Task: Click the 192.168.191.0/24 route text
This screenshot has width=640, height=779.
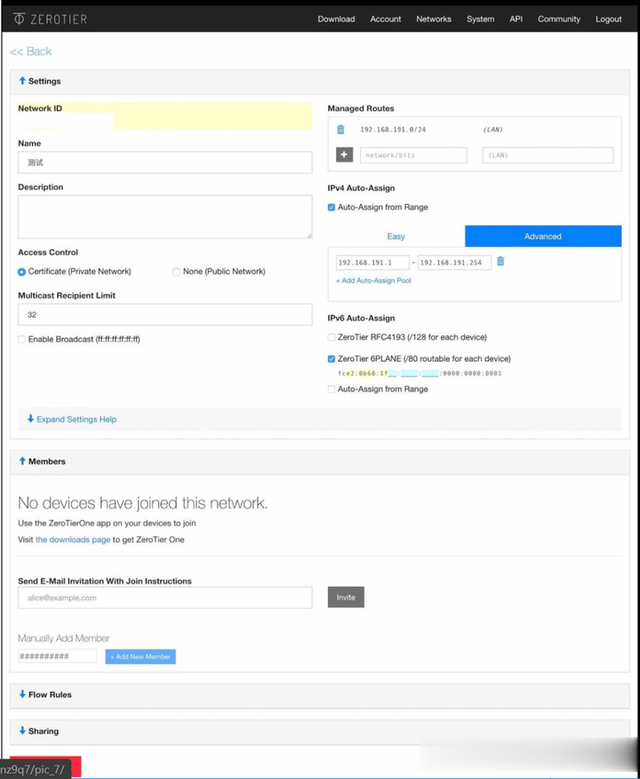Action: click(393, 130)
